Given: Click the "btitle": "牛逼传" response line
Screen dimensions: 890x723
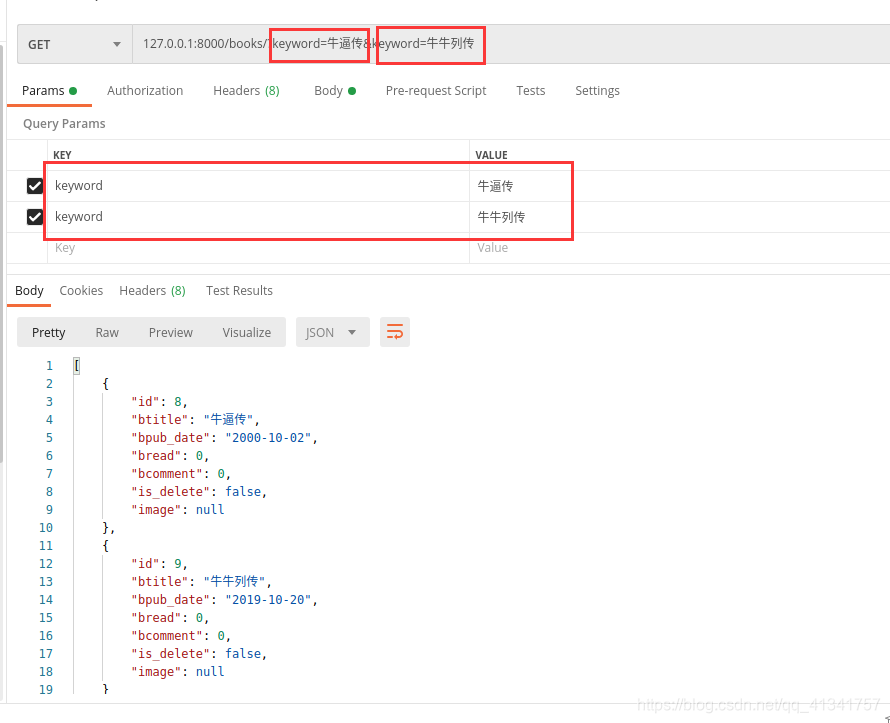Looking at the screenshot, I should (196, 420).
